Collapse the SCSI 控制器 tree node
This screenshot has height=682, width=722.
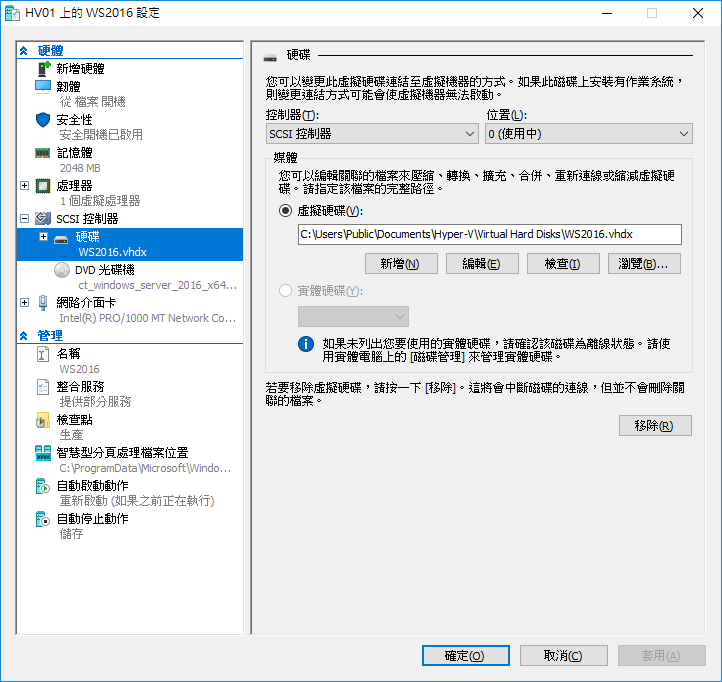(24, 219)
